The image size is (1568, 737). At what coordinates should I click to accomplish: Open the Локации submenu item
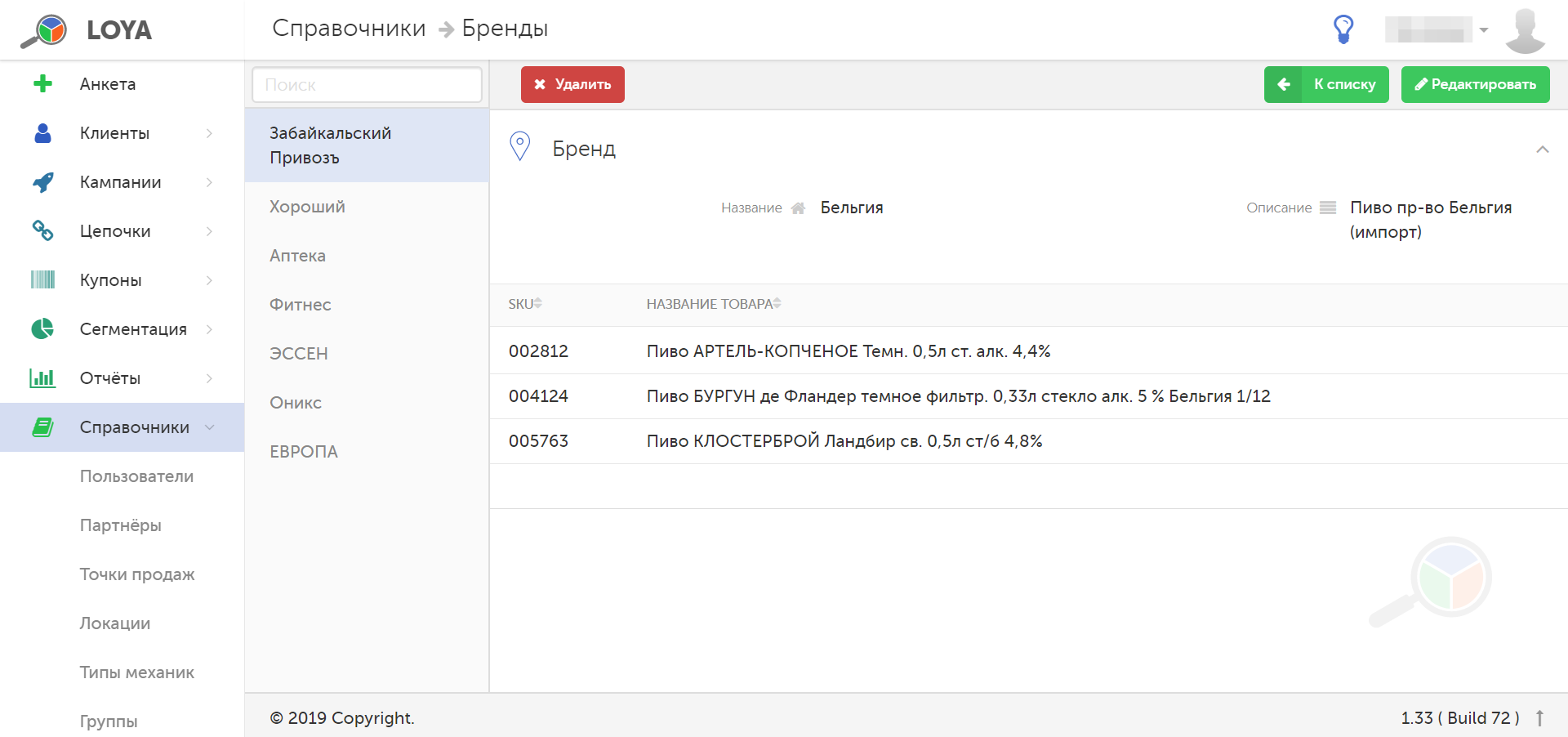114,623
